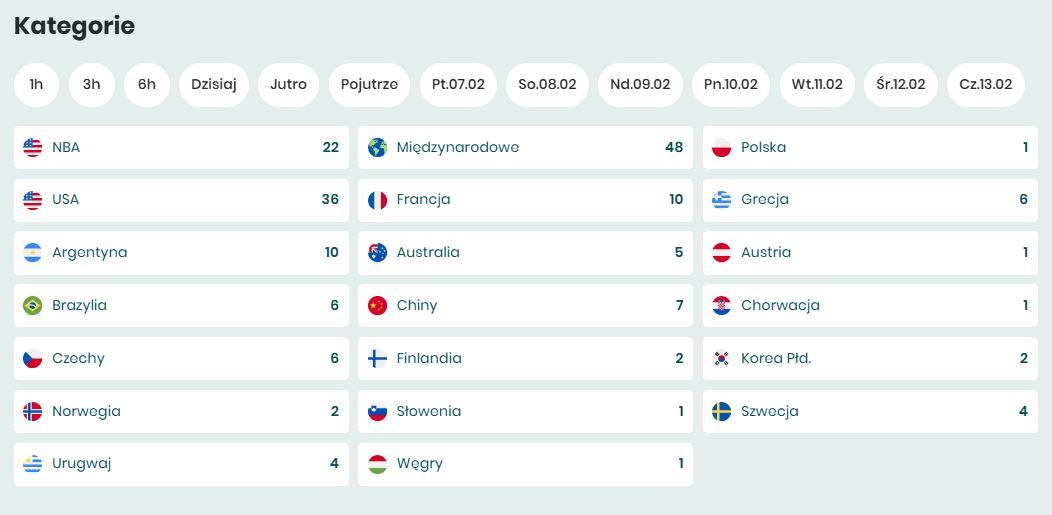Image resolution: width=1052 pixels, height=515 pixels.
Task: Click the Australian flag icon
Action: [377, 253]
